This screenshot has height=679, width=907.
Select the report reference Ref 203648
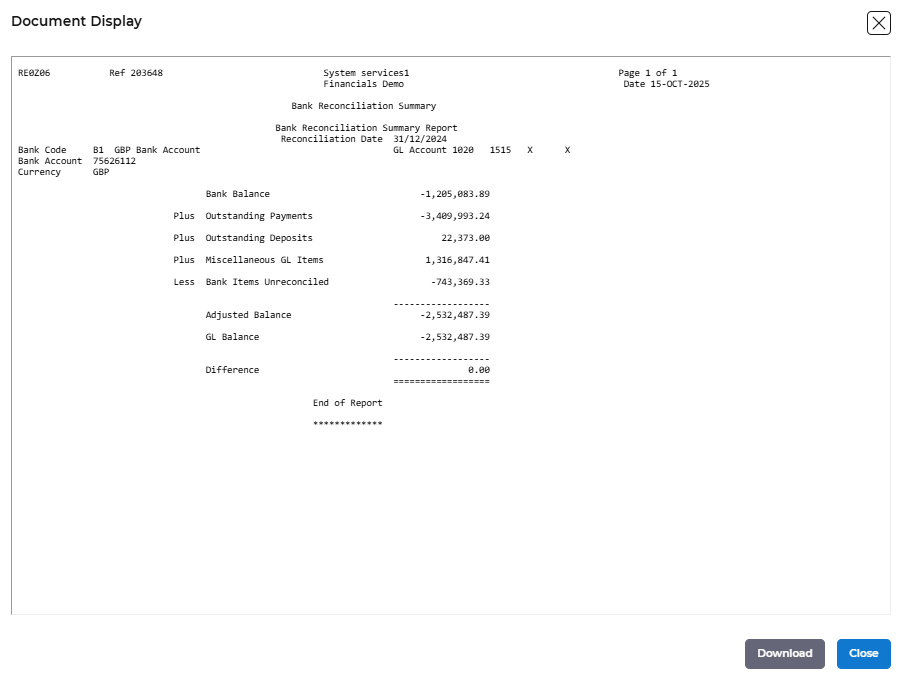tap(136, 73)
